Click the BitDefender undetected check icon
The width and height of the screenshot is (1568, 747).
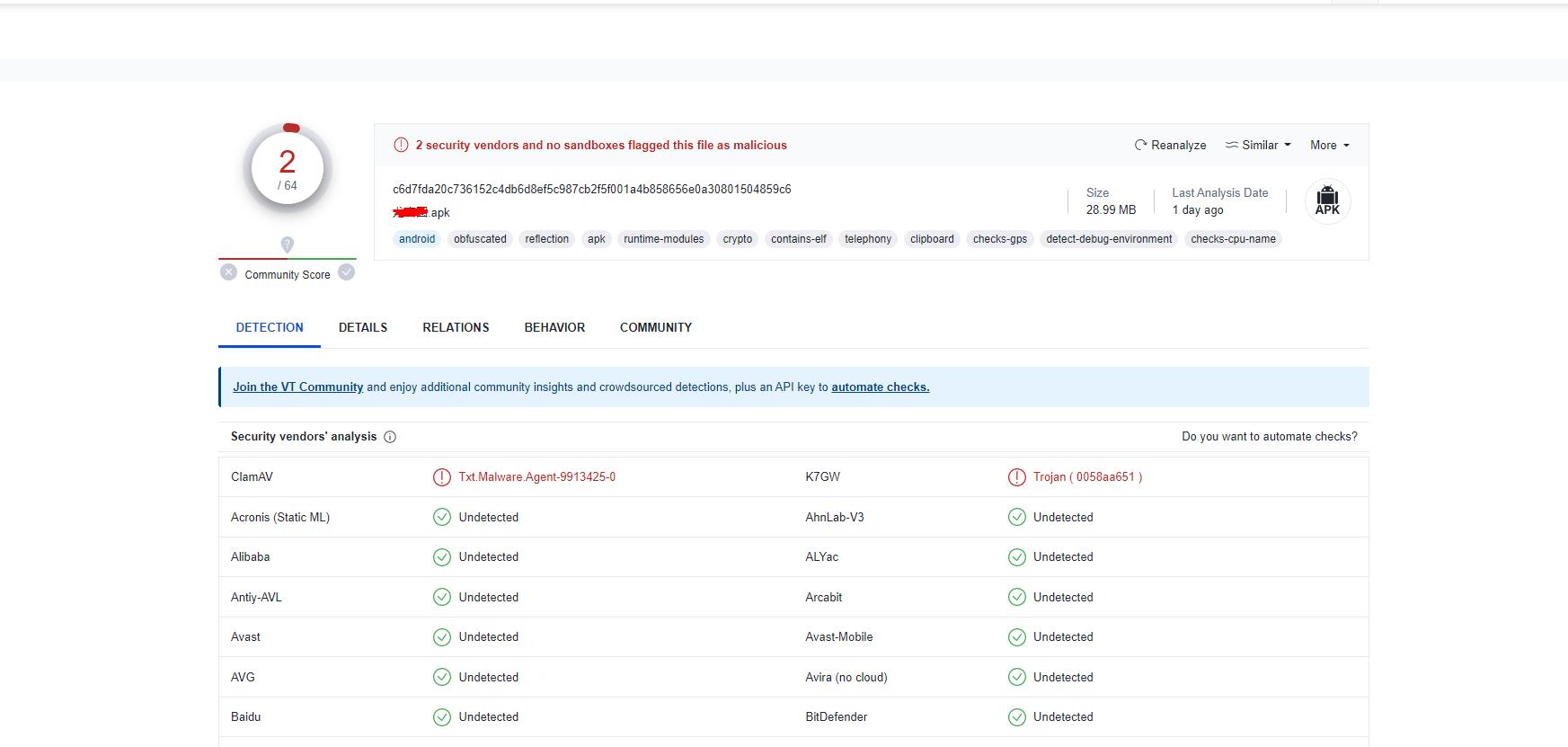[x=1016, y=716]
